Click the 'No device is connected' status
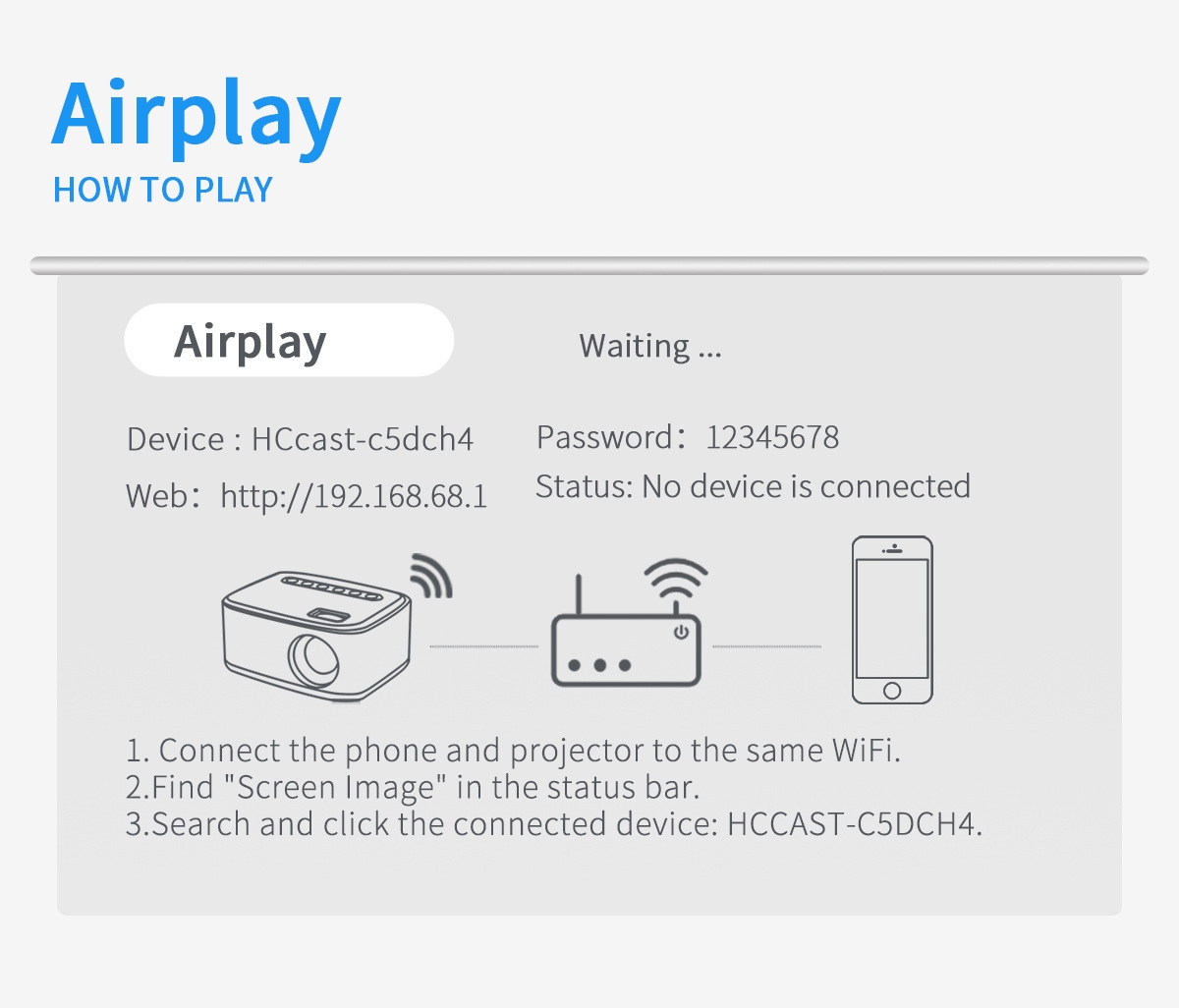Image resolution: width=1179 pixels, height=1008 pixels. (x=806, y=486)
